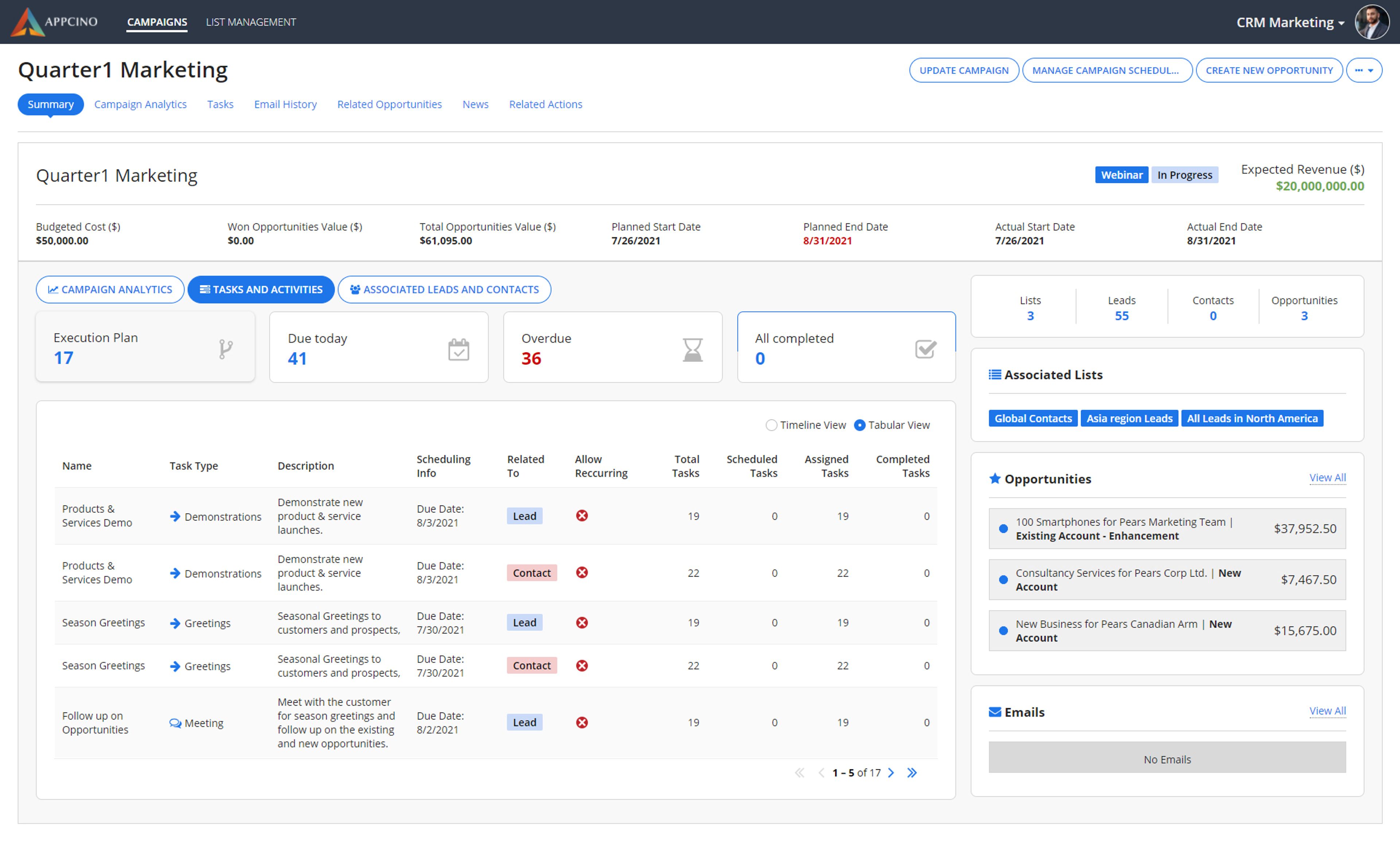Click the Overdue hourglass icon

(x=692, y=350)
